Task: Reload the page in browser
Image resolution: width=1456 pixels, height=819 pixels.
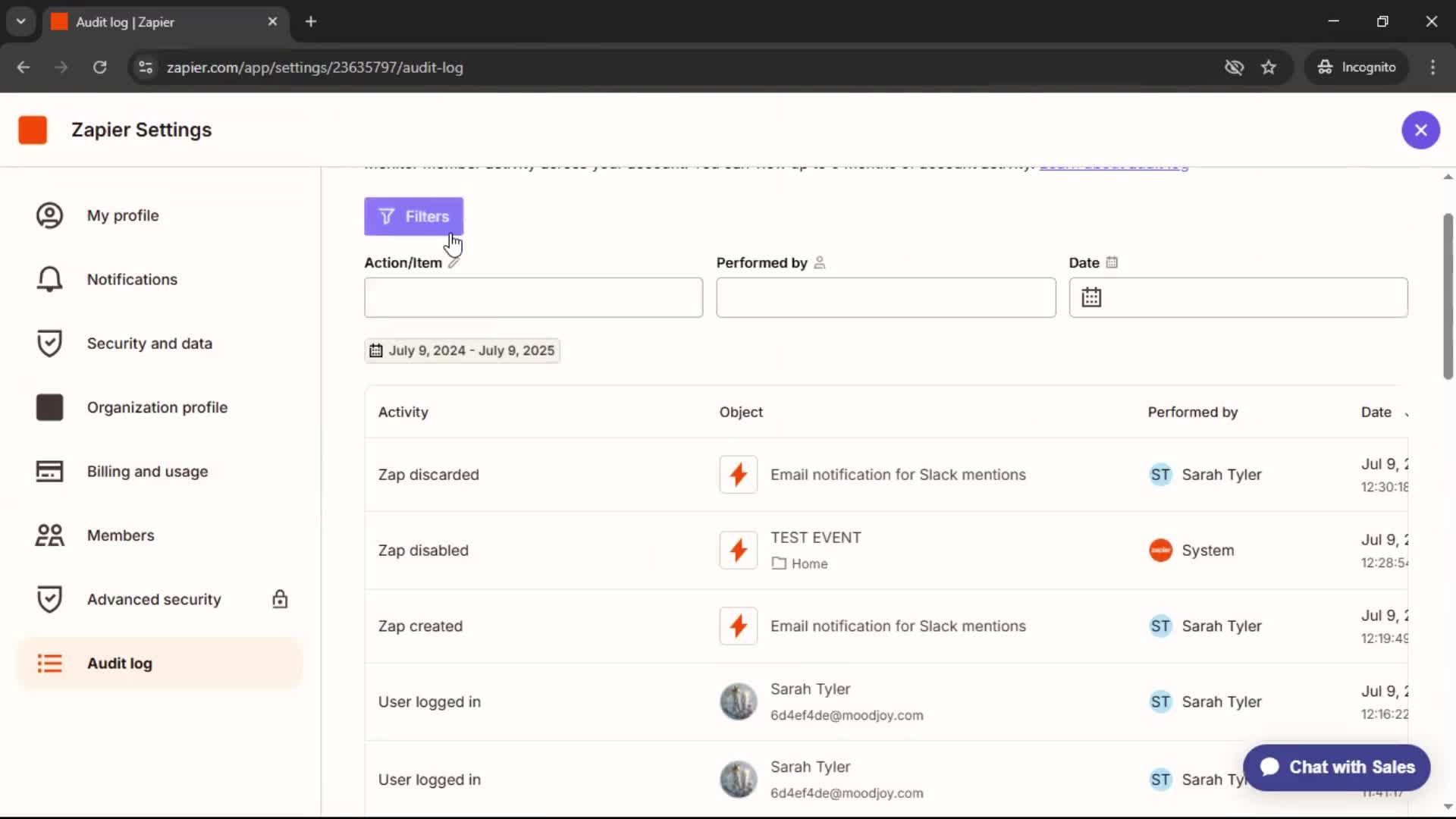Action: tap(99, 67)
